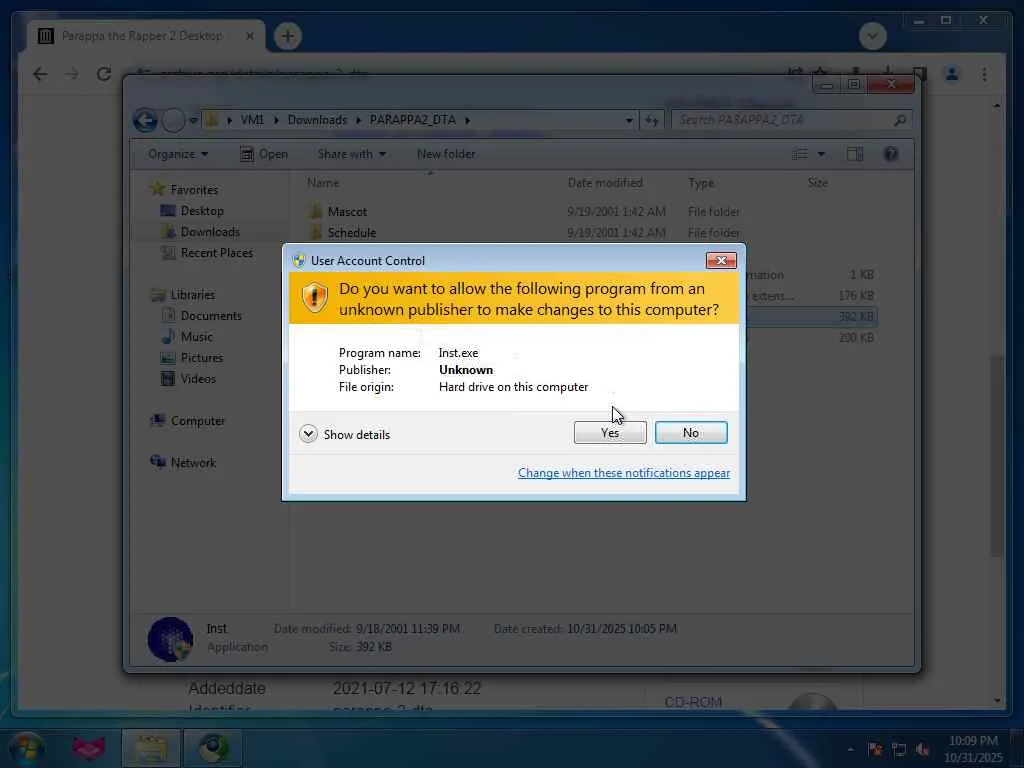Sort by Name column header
The width and height of the screenshot is (1024, 768).
click(x=323, y=183)
